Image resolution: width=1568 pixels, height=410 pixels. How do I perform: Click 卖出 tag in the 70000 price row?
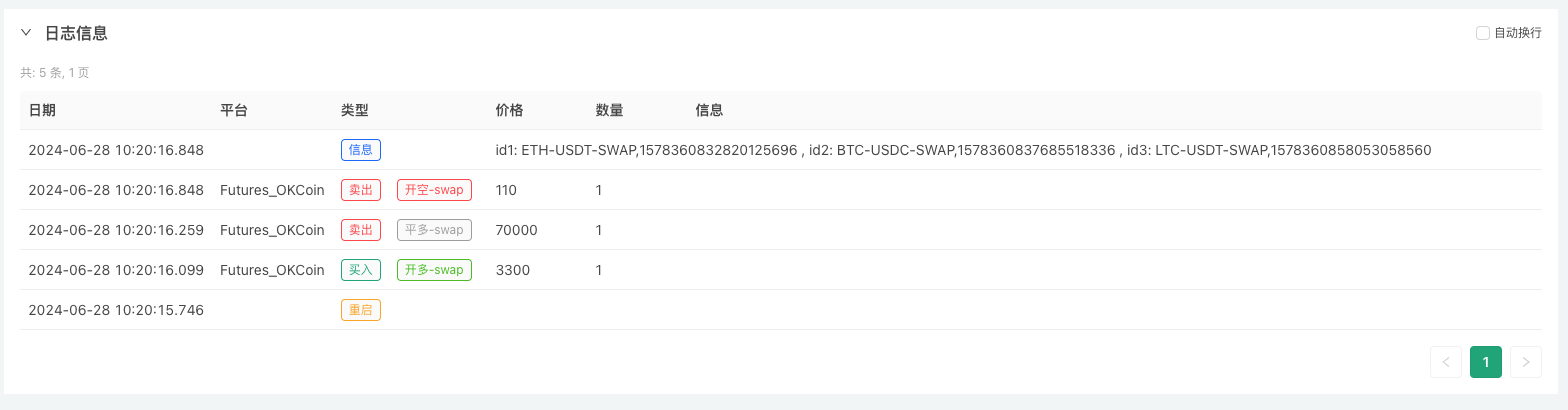[360, 230]
